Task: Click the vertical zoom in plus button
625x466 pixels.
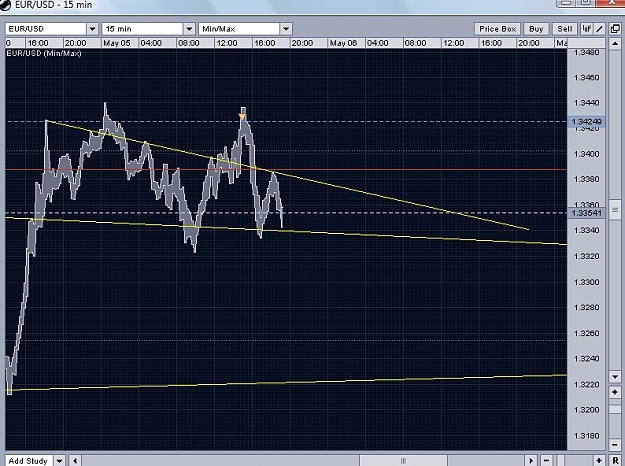Action: pyautogui.click(x=615, y=392)
